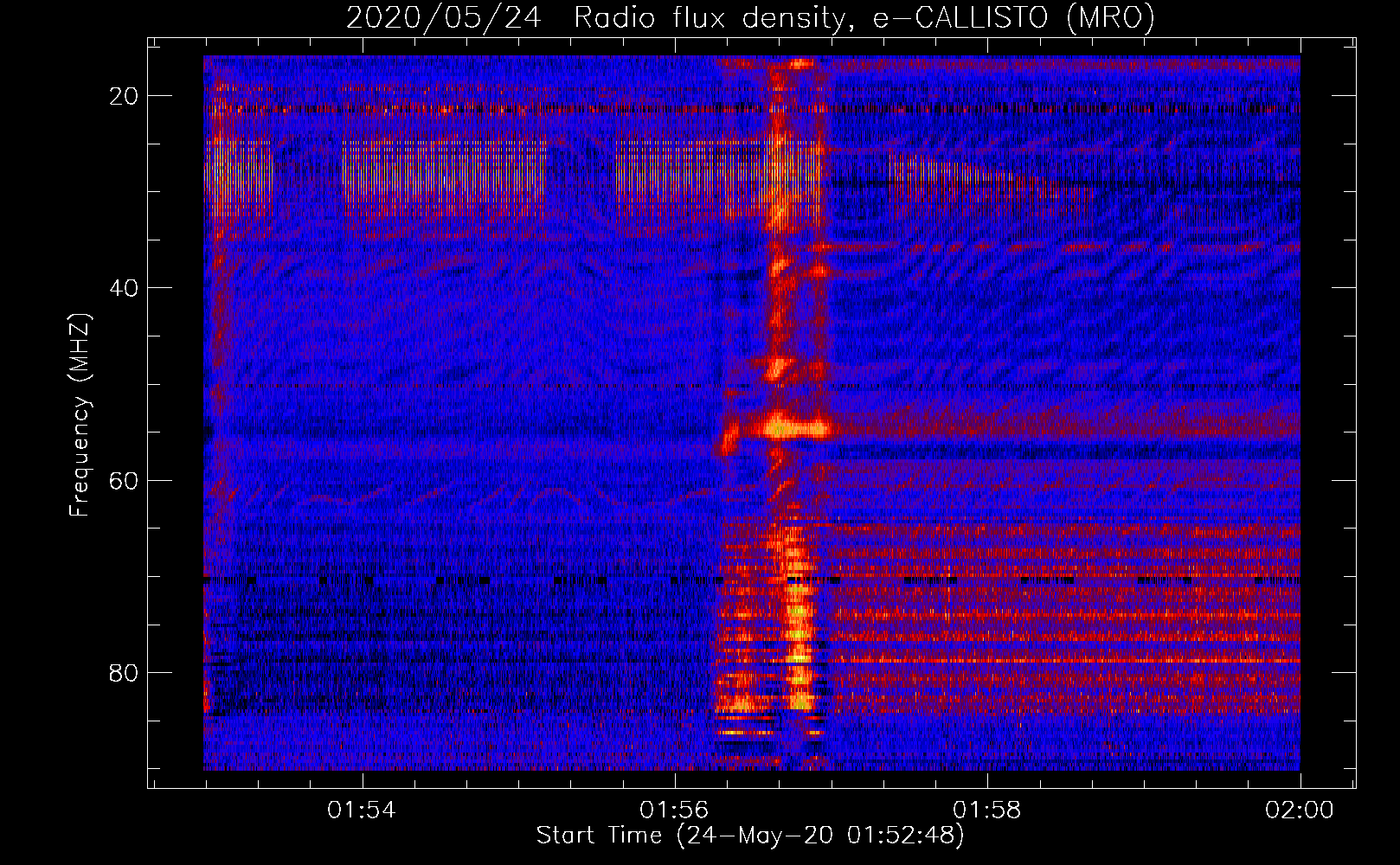Click the 'Start Time (24-May-20 01:52:48)' label
The height and width of the screenshot is (865, 1400).
(x=750, y=836)
